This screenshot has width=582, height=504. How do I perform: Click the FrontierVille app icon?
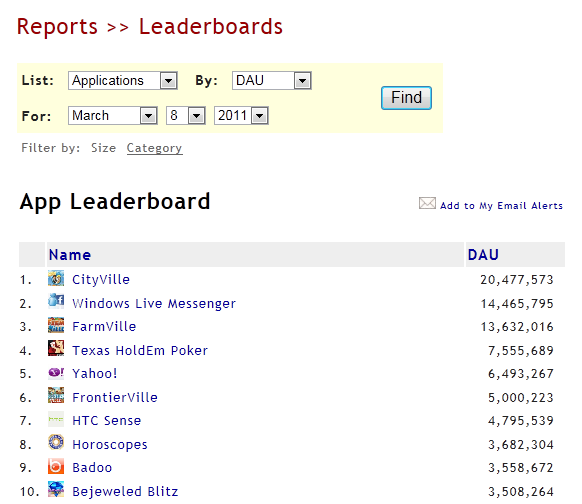[x=56, y=395]
